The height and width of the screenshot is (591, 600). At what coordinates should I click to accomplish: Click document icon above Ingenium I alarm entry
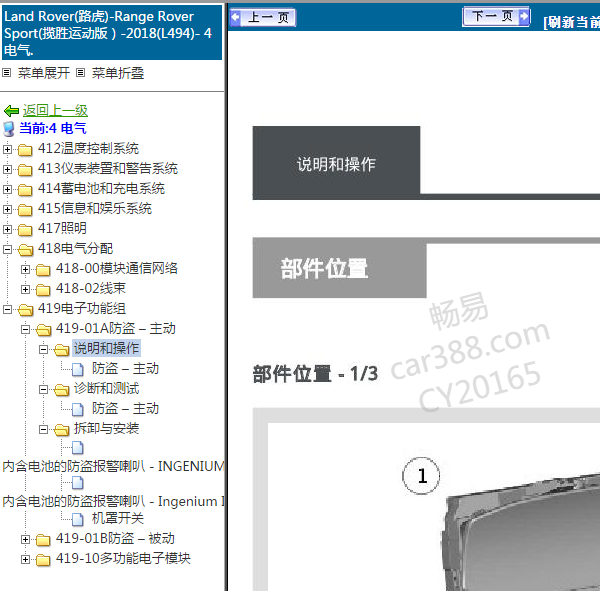point(78,483)
